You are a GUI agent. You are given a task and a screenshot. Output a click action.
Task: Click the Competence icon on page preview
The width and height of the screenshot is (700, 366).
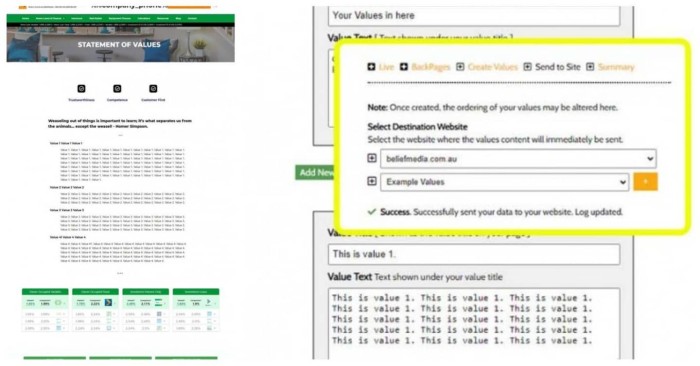point(117,88)
